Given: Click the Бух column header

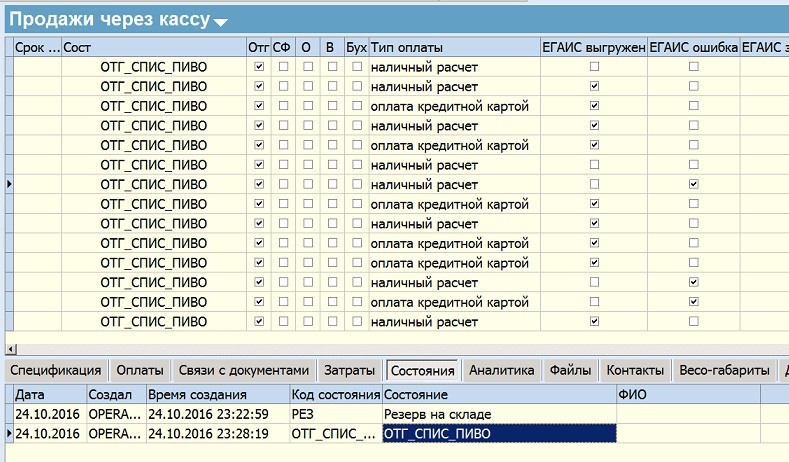Looking at the screenshot, I should (x=357, y=47).
